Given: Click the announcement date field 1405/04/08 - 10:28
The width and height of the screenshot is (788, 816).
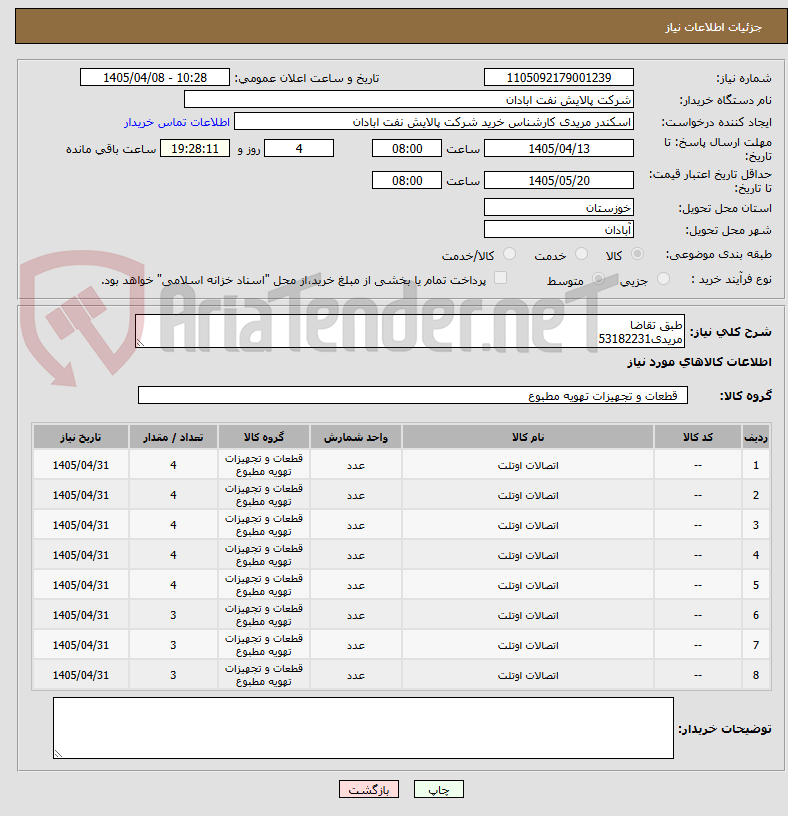Looking at the screenshot, I should tap(155, 78).
